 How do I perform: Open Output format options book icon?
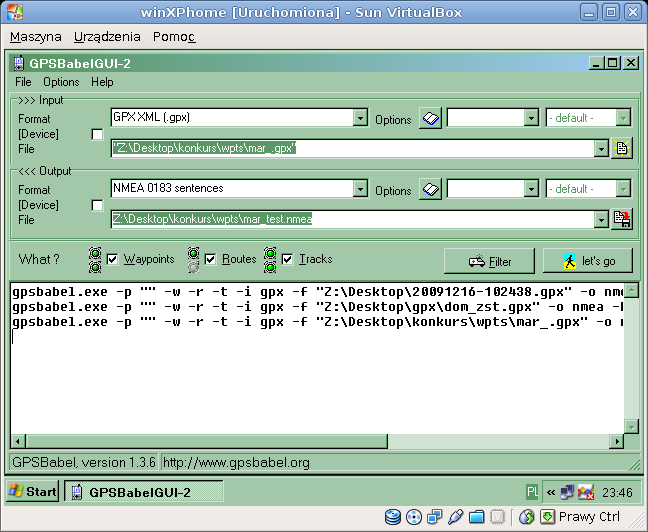click(430, 189)
